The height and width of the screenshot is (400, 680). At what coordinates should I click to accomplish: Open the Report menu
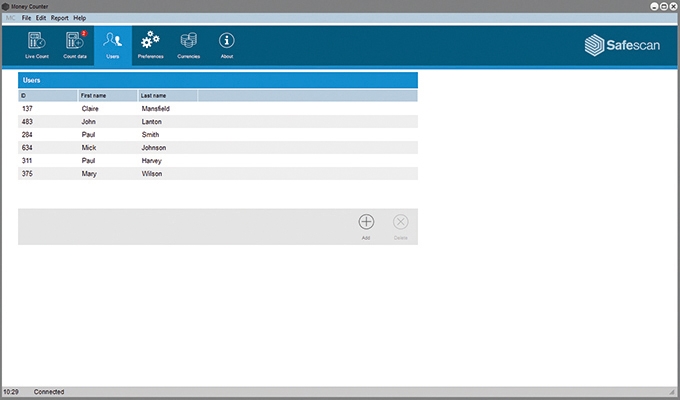click(60, 18)
